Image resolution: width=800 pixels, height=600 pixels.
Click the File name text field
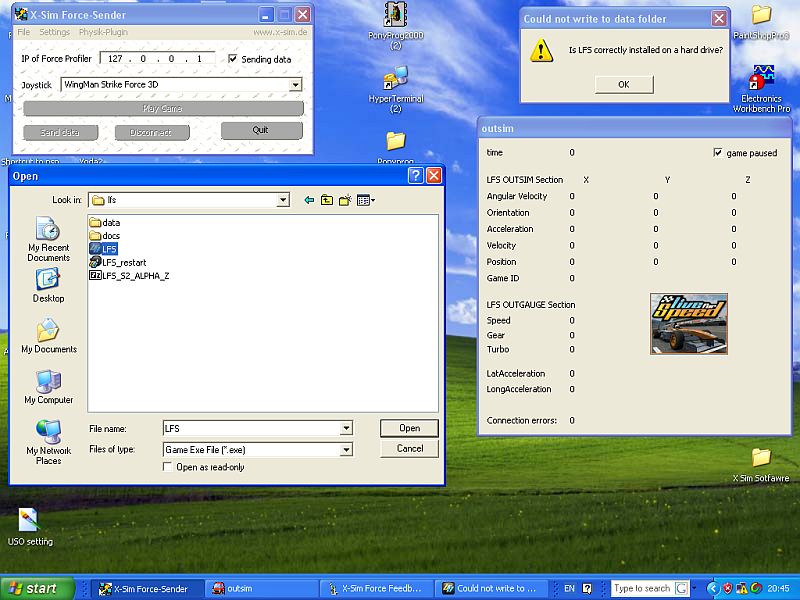point(252,428)
